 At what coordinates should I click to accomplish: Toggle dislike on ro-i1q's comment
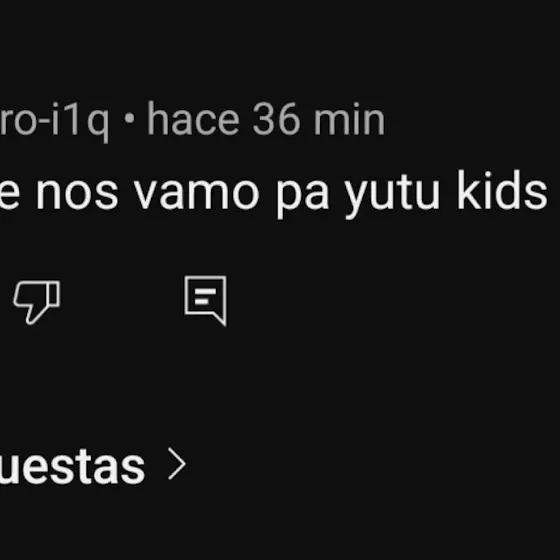pos(37,302)
